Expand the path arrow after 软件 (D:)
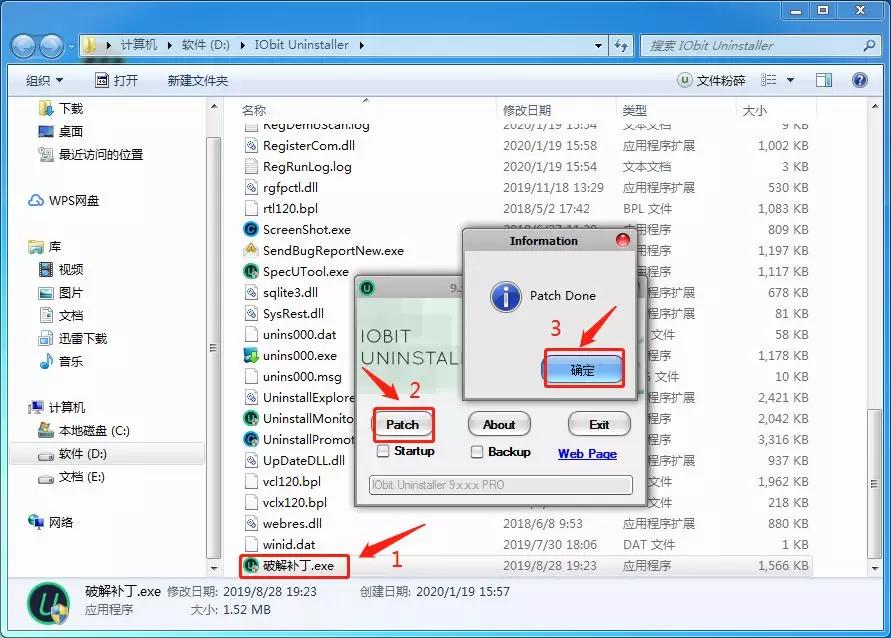The height and width of the screenshot is (638, 891). 242,45
